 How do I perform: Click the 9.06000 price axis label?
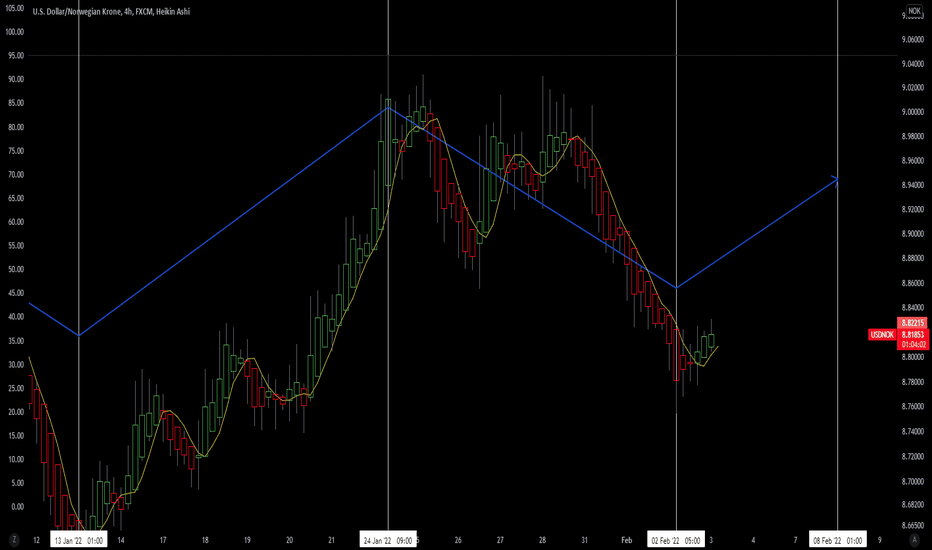pos(912,39)
